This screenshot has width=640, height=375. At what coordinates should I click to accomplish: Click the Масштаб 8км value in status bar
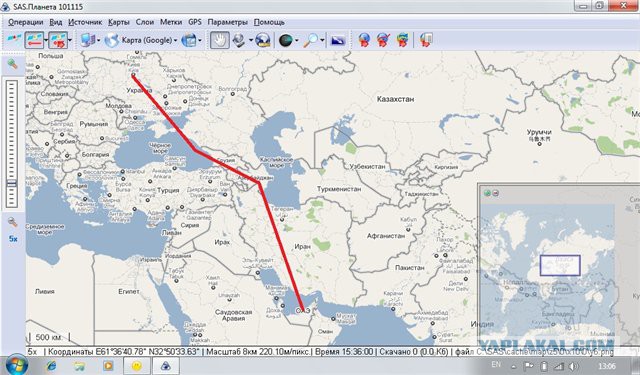pyautogui.click(x=258, y=352)
